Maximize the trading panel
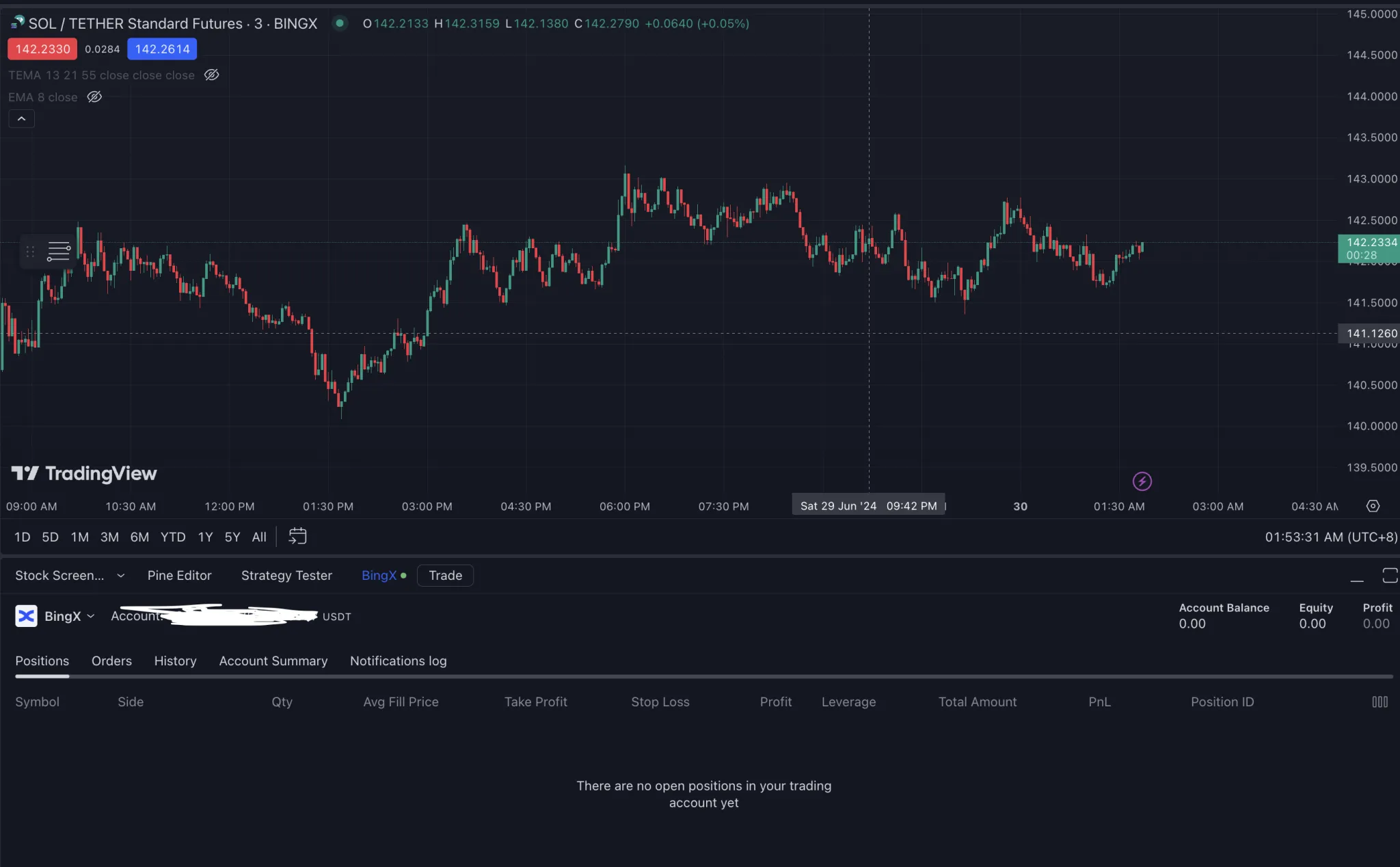Image resolution: width=1400 pixels, height=867 pixels. pos(1389,576)
